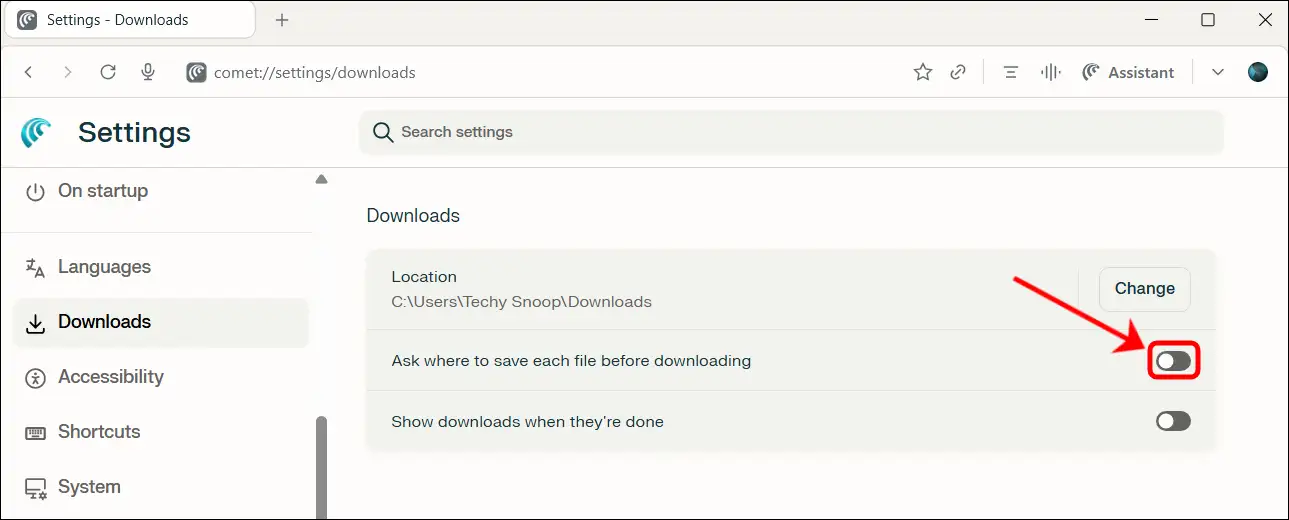This screenshot has height=520, width=1289.
Task: Open the reading list icon in the toolbar
Action: coord(1011,72)
